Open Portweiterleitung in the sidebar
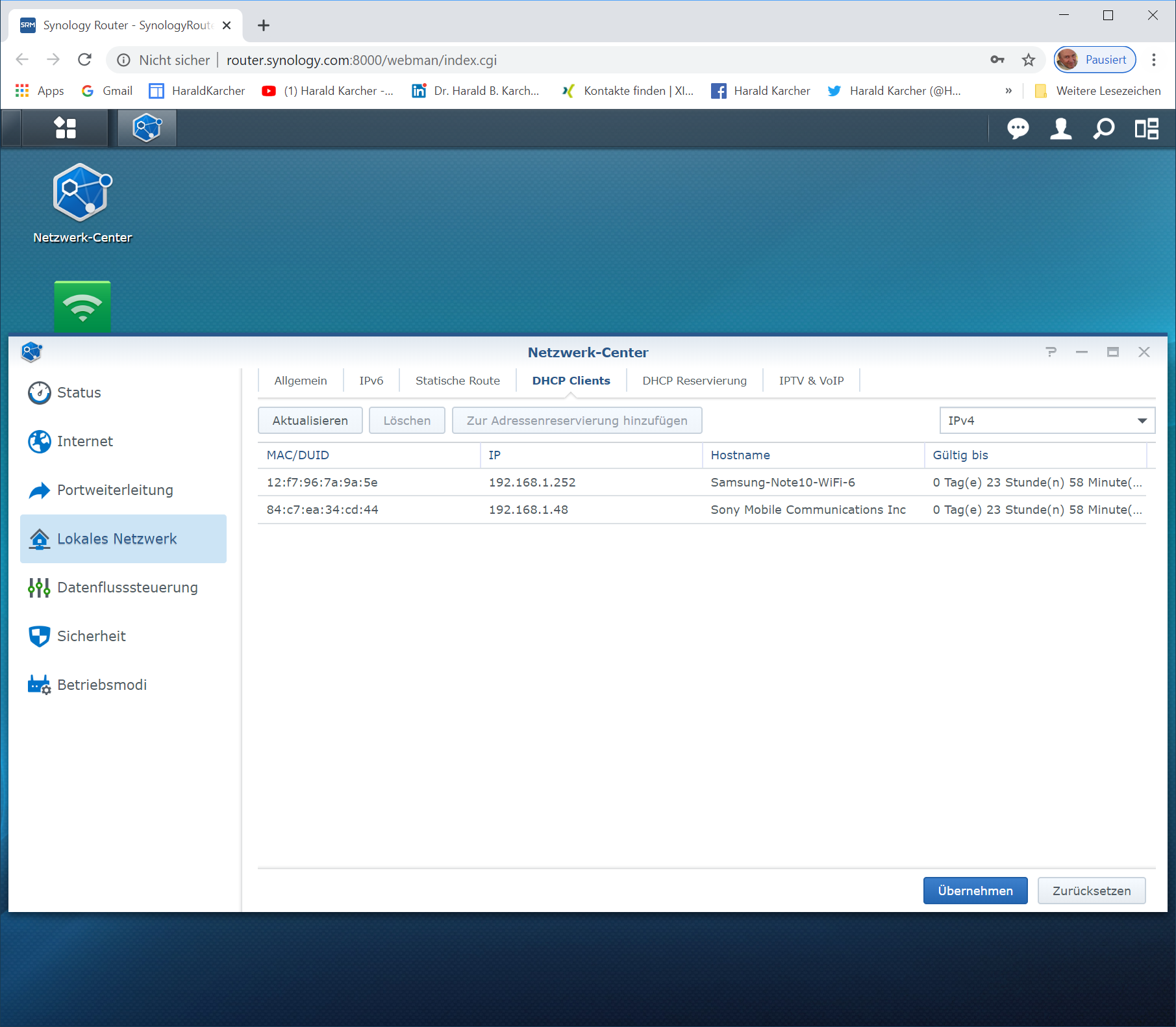 (115, 490)
